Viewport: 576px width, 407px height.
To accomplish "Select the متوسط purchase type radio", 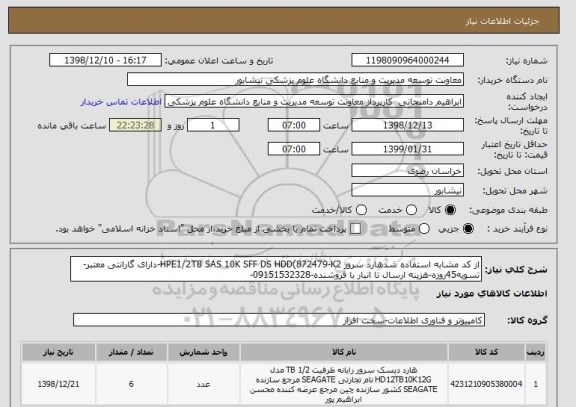I will coord(424,229).
